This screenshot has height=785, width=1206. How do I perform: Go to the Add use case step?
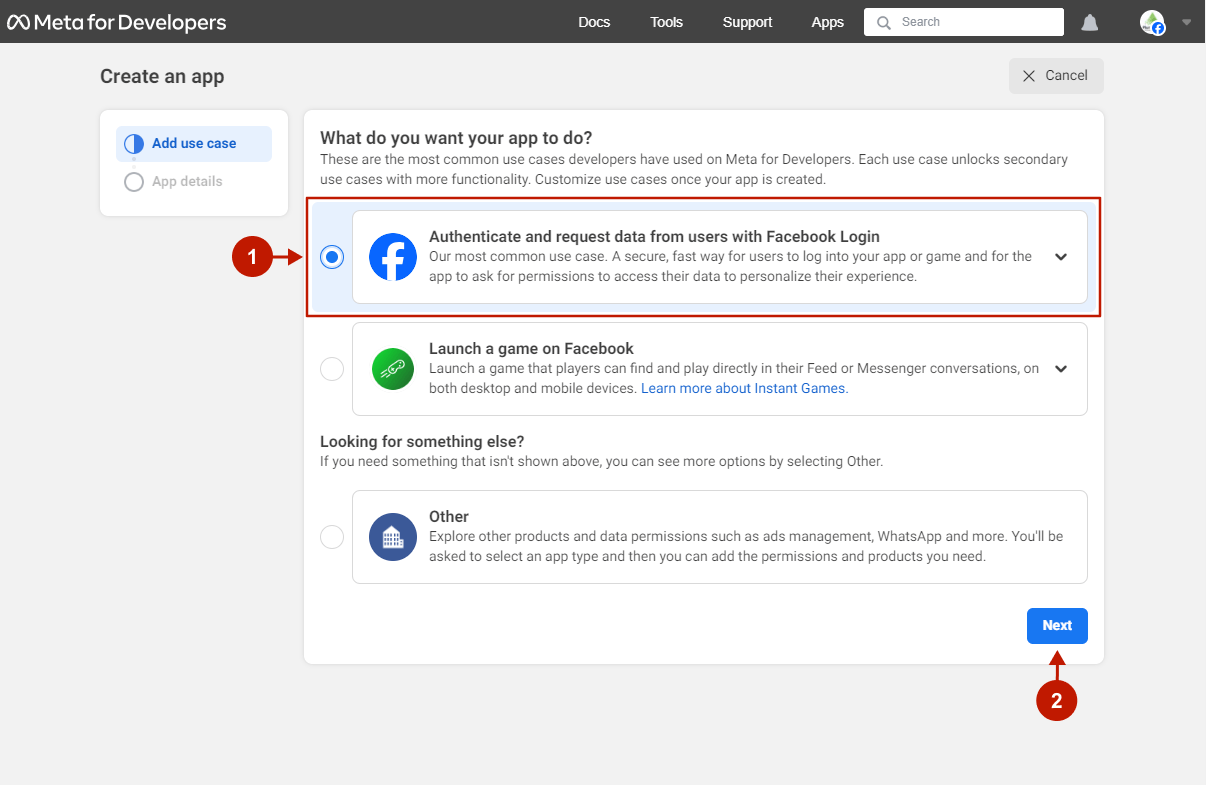coord(194,144)
